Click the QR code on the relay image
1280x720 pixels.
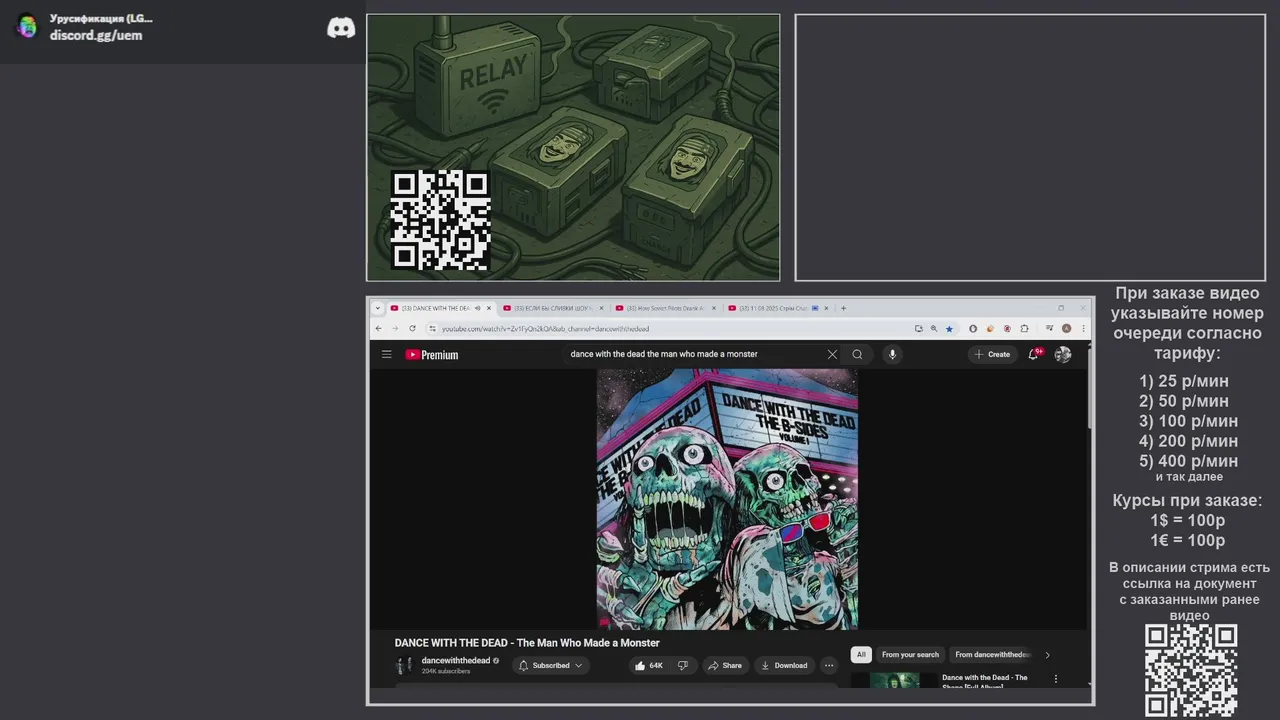[440, 220]
